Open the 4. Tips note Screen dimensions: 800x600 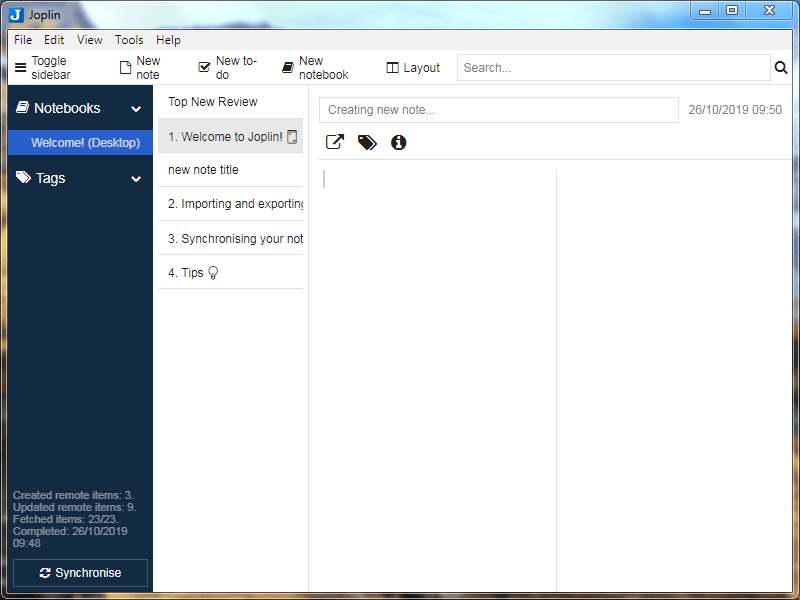230,272
